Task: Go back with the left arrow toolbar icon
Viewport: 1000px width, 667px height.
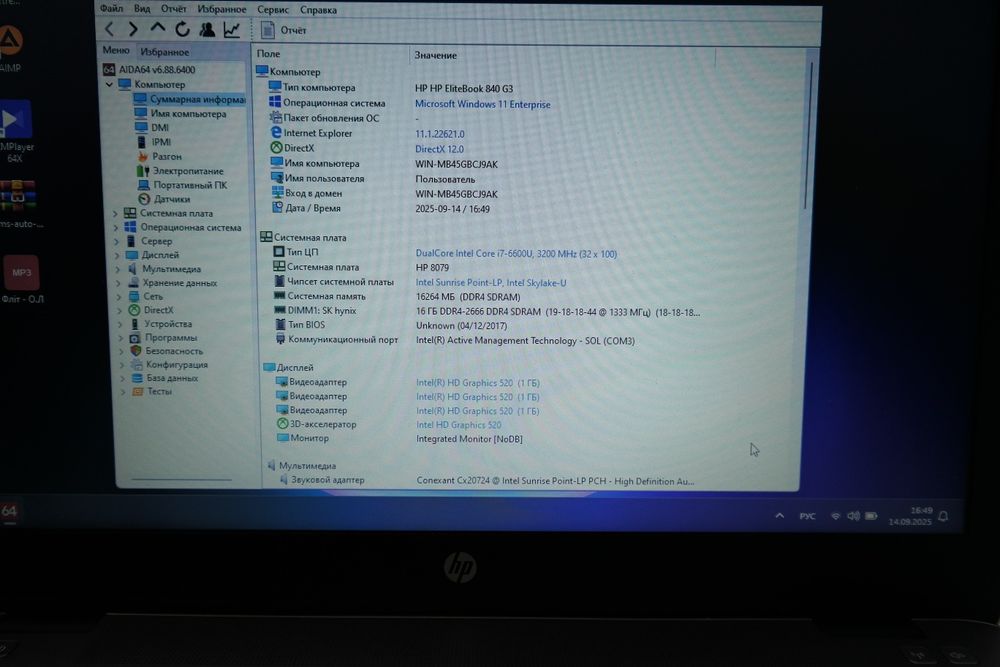Action: (110, 29)
